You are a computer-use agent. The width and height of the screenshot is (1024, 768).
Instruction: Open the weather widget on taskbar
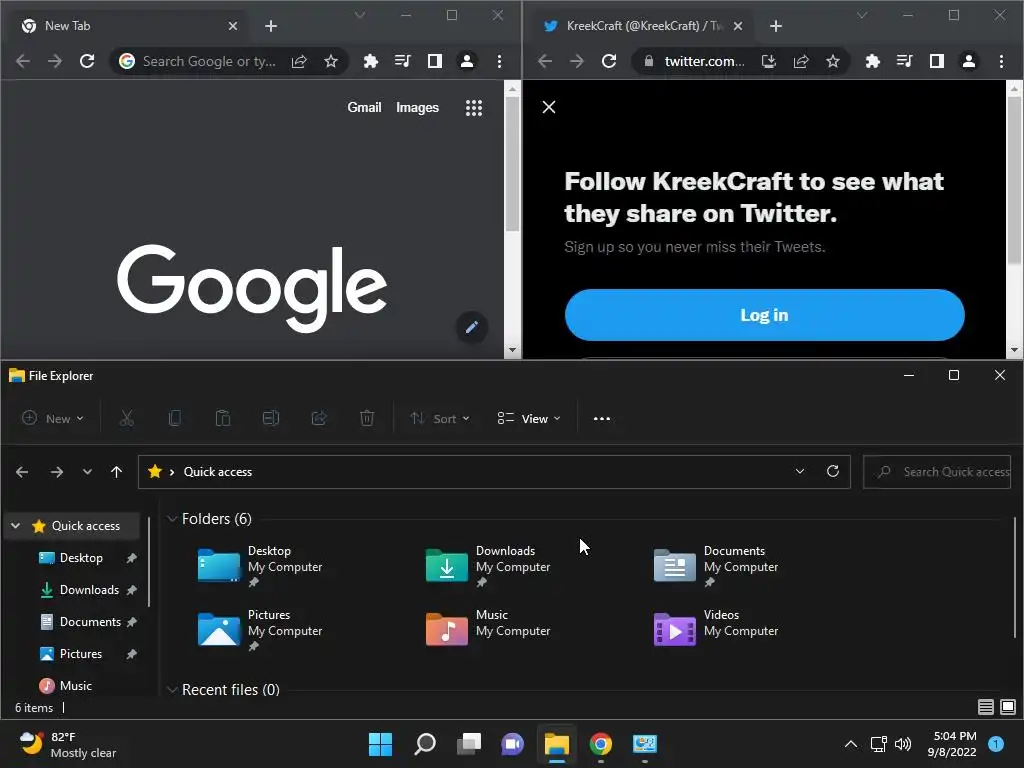coord(67,744)
